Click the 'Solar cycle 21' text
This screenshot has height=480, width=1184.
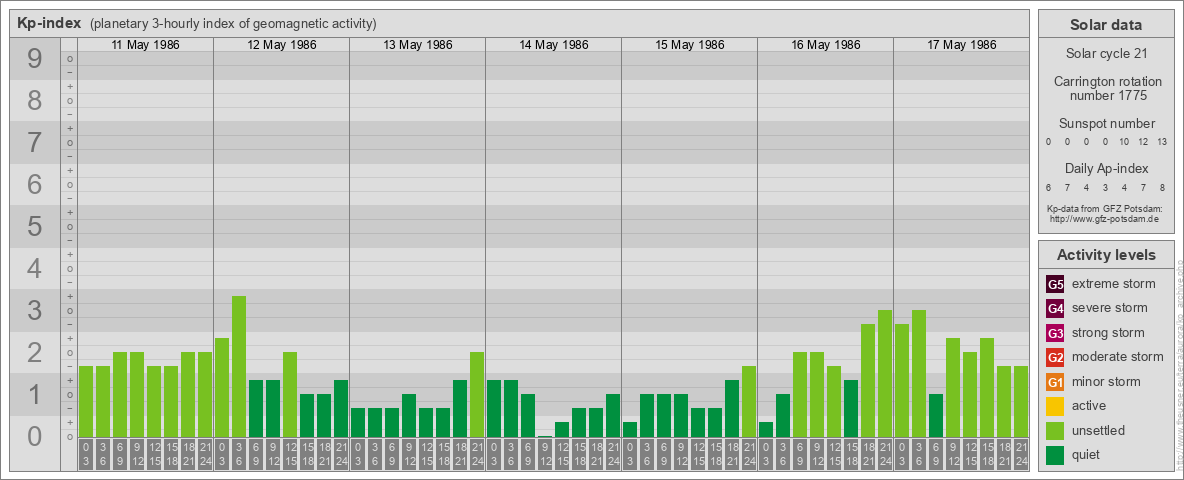tap(1105, 54)
